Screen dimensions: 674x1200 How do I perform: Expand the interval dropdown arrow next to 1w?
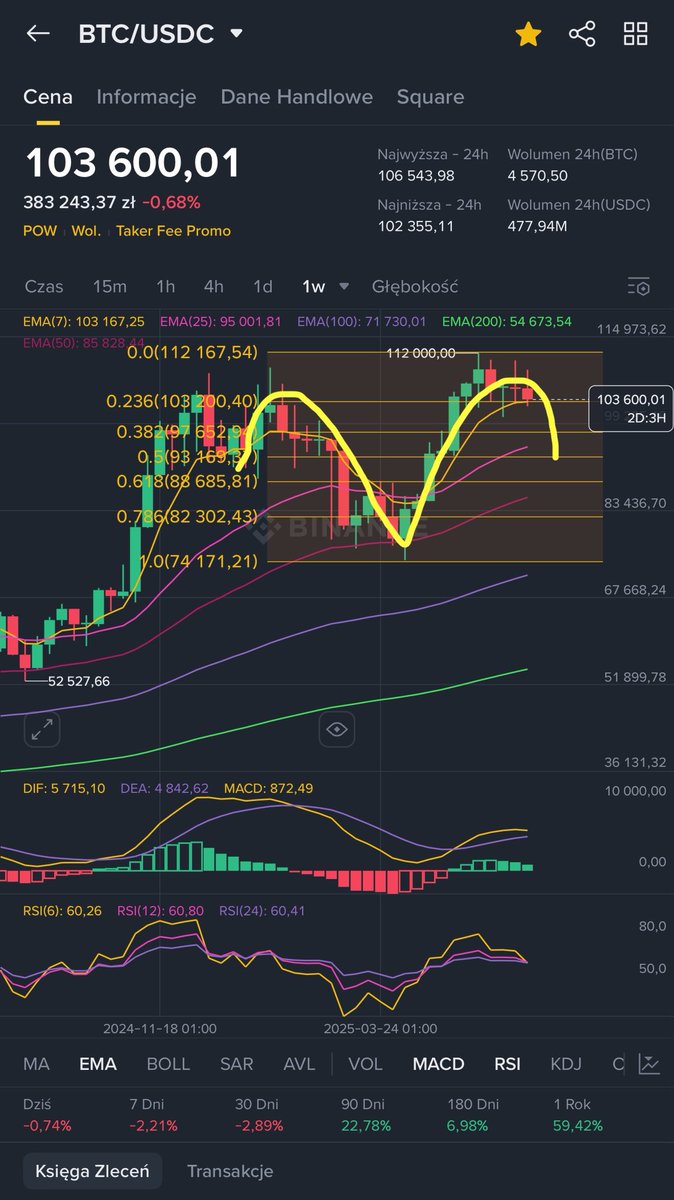[x=344, y=286]
